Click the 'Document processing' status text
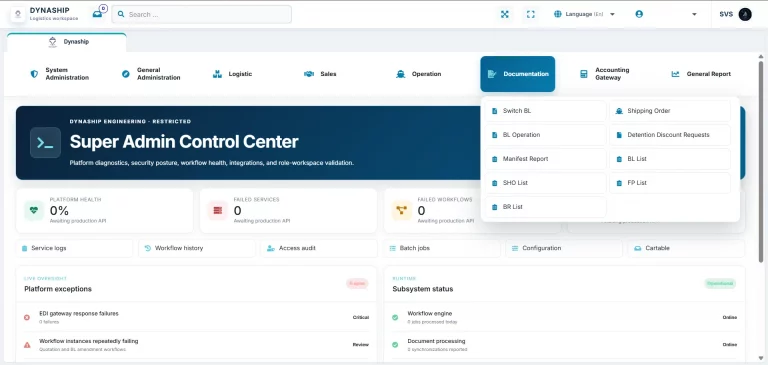The image size is (768, 365). 436,341
